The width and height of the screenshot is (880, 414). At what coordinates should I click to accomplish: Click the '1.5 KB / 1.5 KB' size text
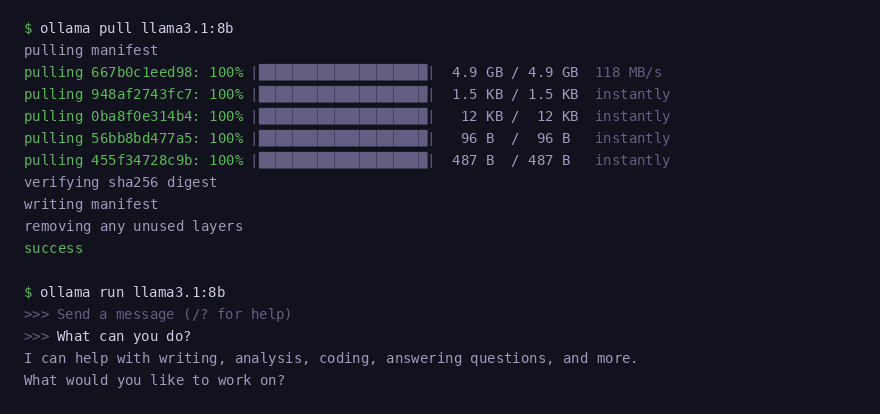[x=515, y=94]
